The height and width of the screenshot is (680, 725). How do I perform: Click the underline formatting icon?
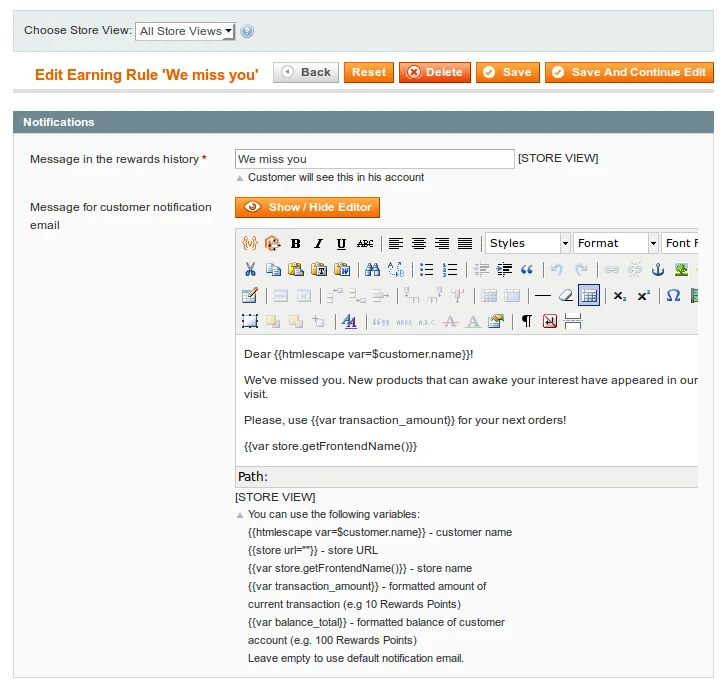(x=342, y=243)
